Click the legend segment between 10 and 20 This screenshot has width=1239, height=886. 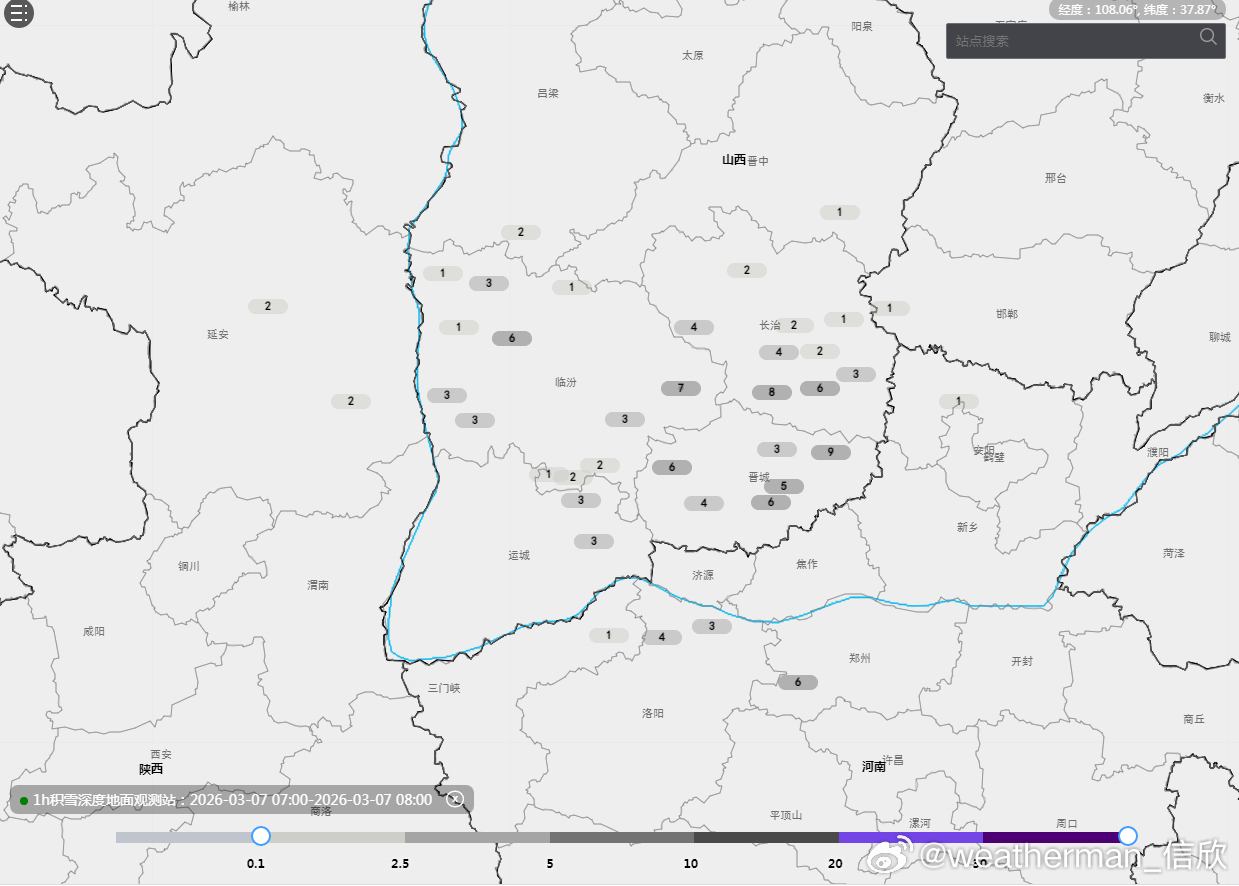coord(766,837)
